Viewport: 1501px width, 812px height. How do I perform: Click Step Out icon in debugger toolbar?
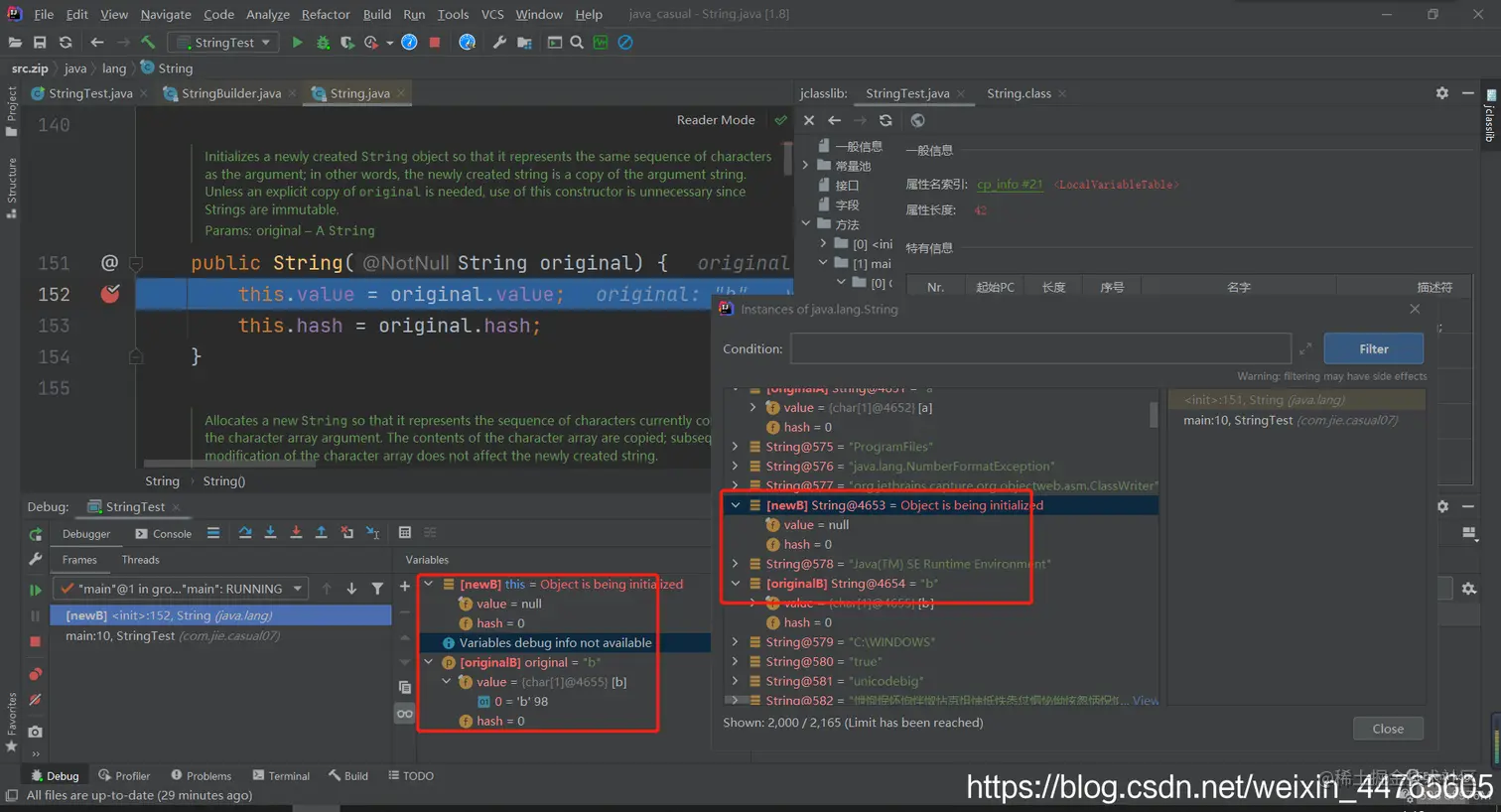[x=321, y=533]
